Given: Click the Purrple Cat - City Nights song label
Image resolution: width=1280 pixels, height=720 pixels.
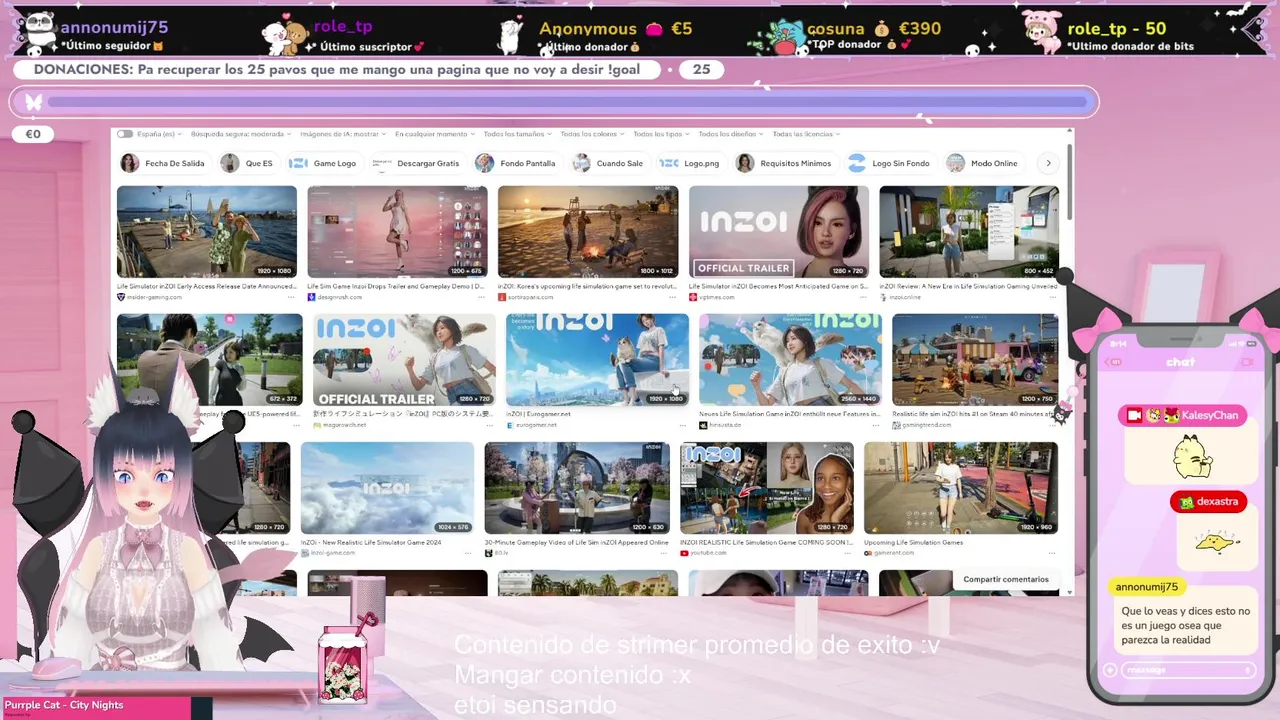Looking at the screenshot, I should coord(64,705).
